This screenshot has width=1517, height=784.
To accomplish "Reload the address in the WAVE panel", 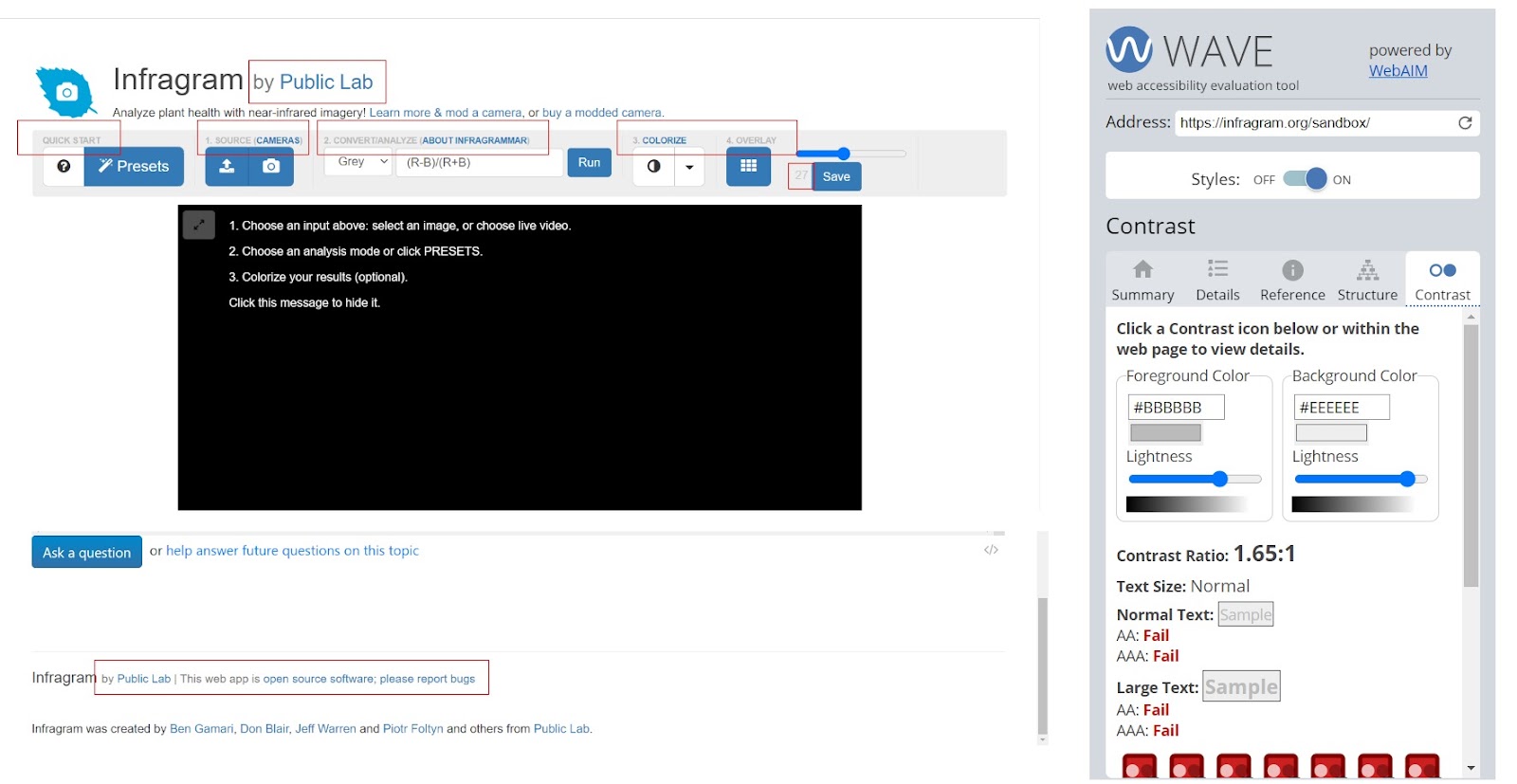I will pos(1465,122).
